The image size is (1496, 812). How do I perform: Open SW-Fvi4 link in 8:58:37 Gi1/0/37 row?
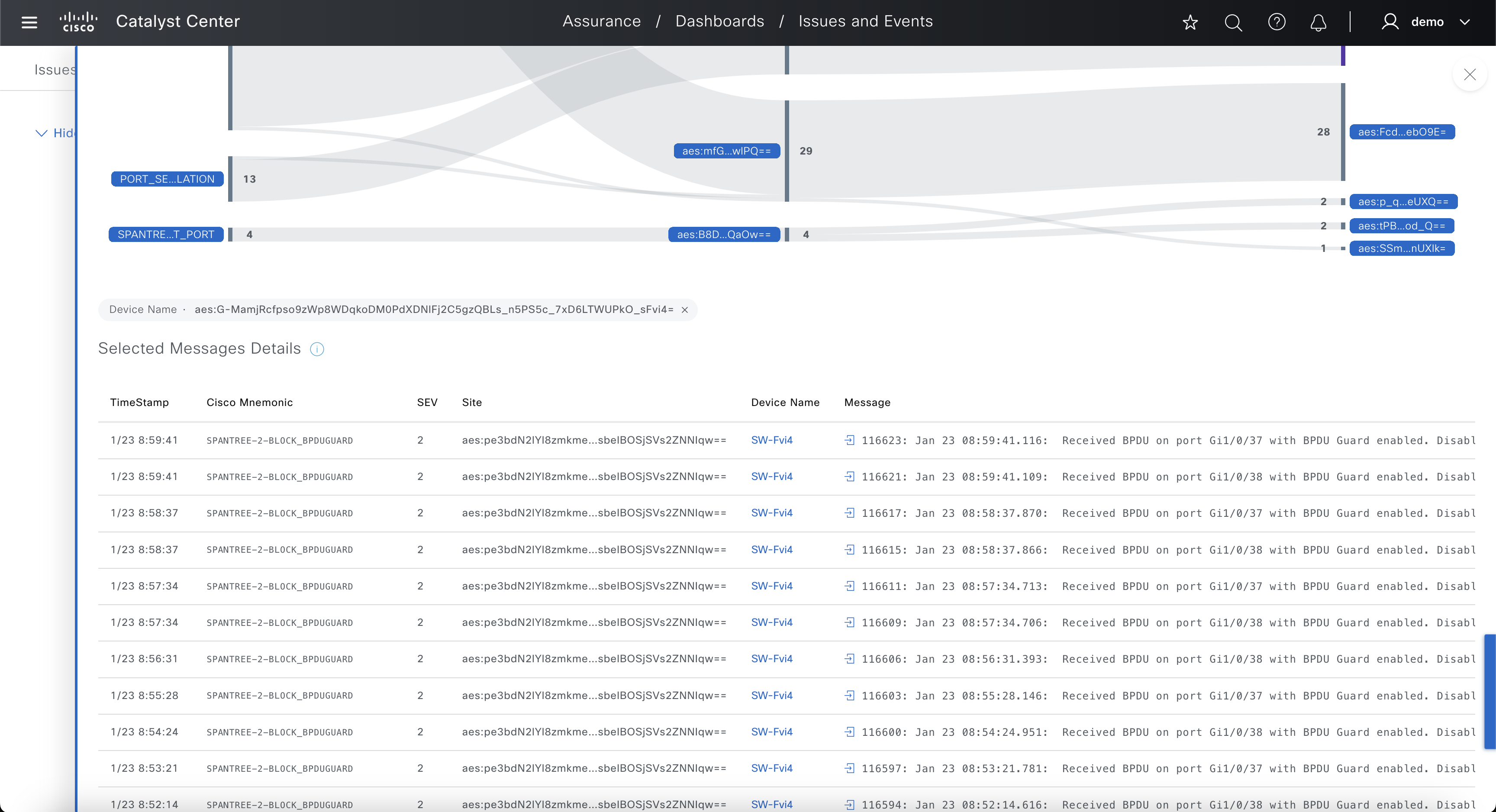tap(772, 513)
